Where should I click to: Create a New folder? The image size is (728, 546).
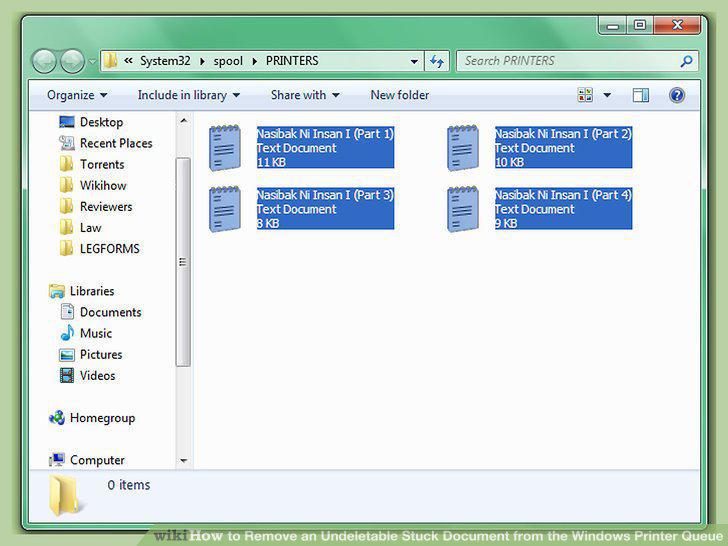point(400,95)
